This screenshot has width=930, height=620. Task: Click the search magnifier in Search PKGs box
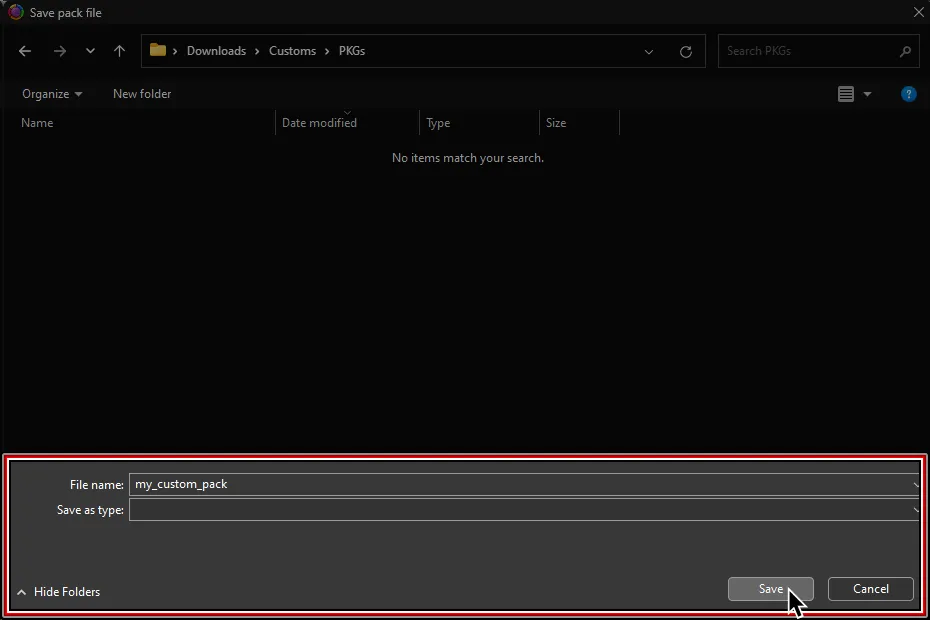(x=905, y=51)
